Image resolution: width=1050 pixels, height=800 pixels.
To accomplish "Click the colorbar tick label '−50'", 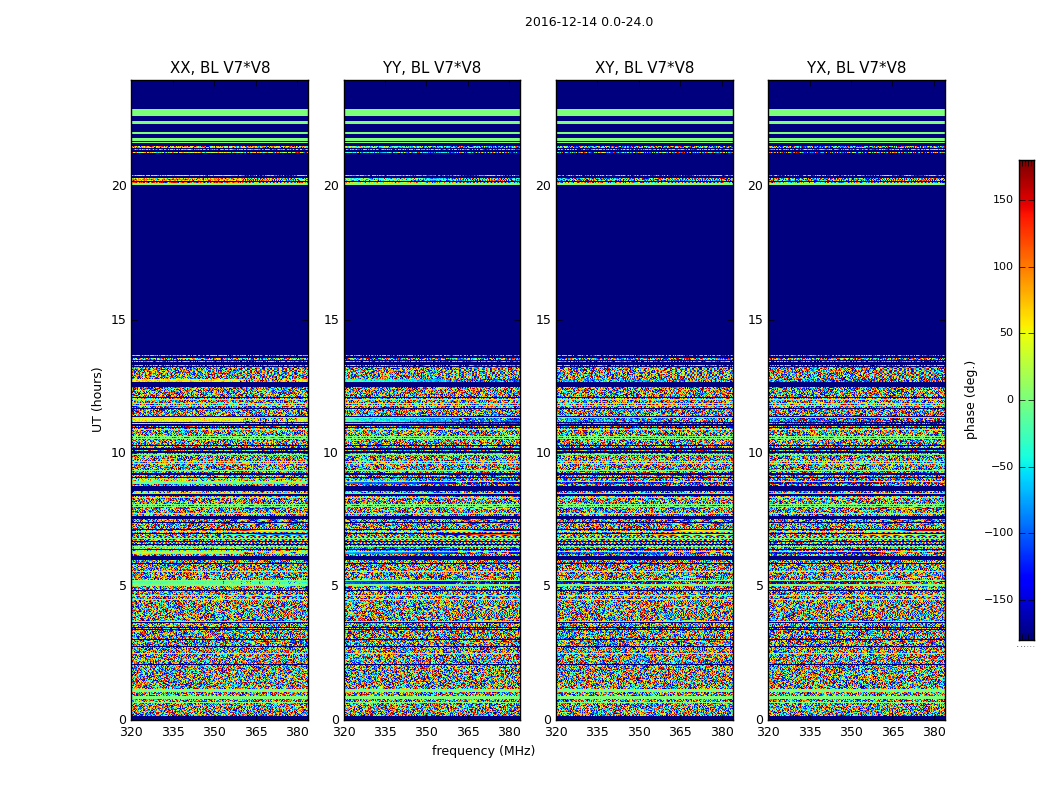I will pos(1002,466).
